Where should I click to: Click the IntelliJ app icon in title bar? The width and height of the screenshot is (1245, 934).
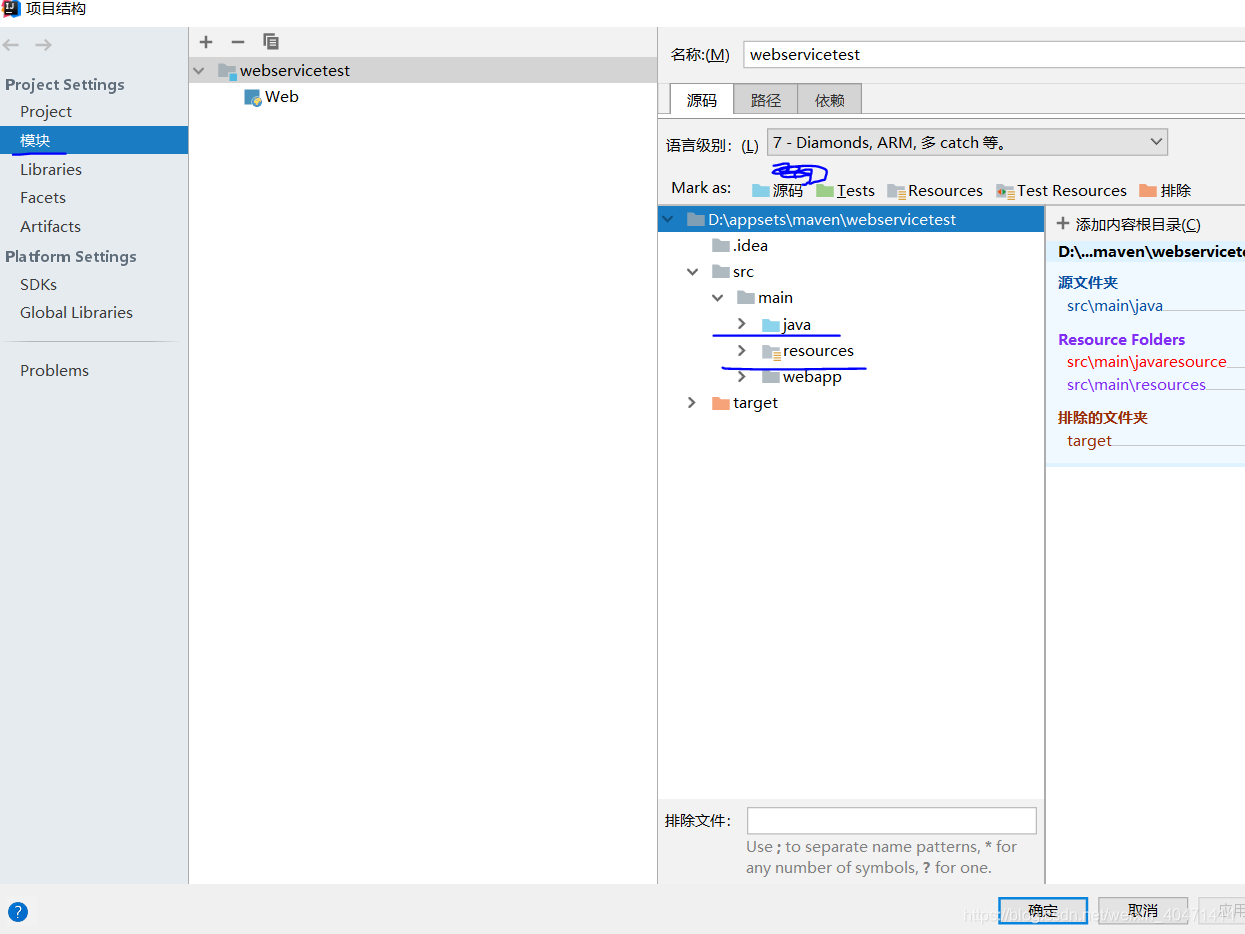11,9
